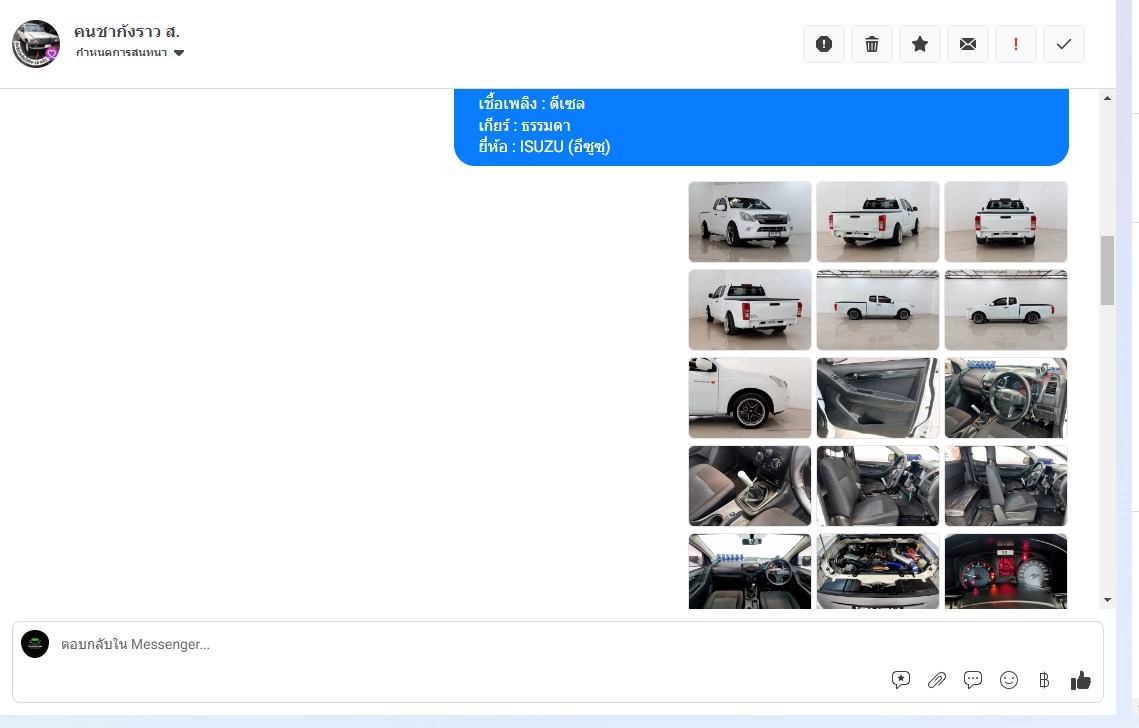Mark conversation unread with envelope icon
This screenshot has height=728, width=1139.
[968, 44]
